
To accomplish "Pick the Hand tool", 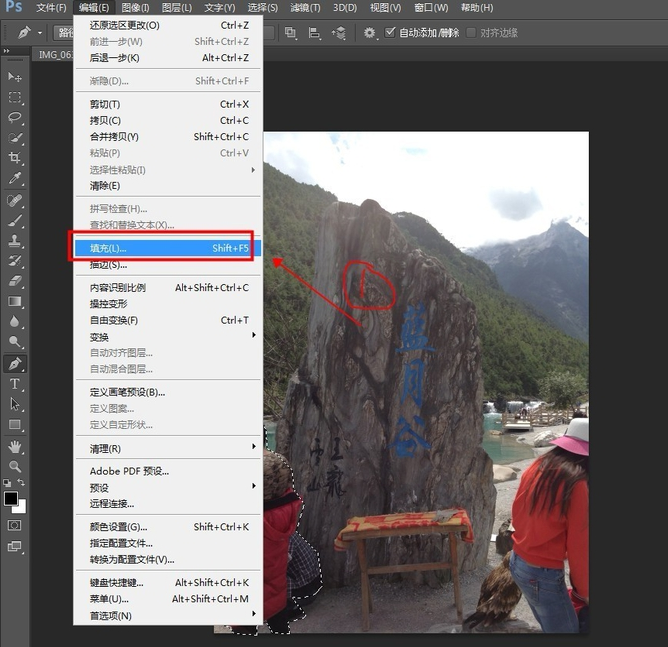I will [15, 446].
